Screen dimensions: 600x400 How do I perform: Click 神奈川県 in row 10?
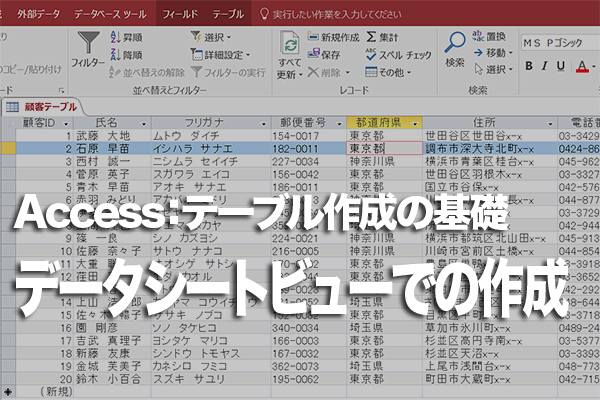[x=385, y=251]
